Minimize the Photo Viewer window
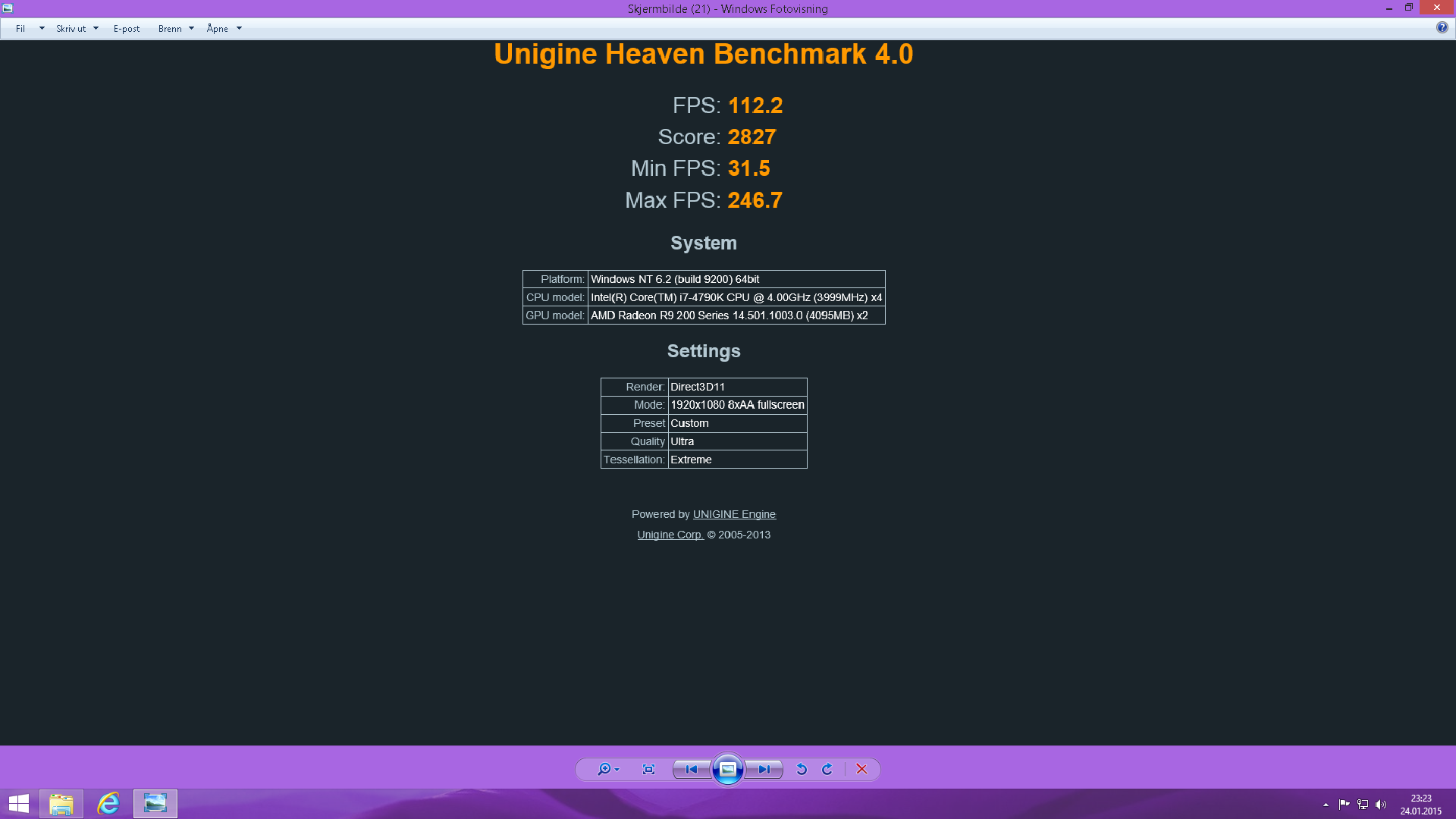Screen dimensions: 1456x819 (x=1389, y=8)
